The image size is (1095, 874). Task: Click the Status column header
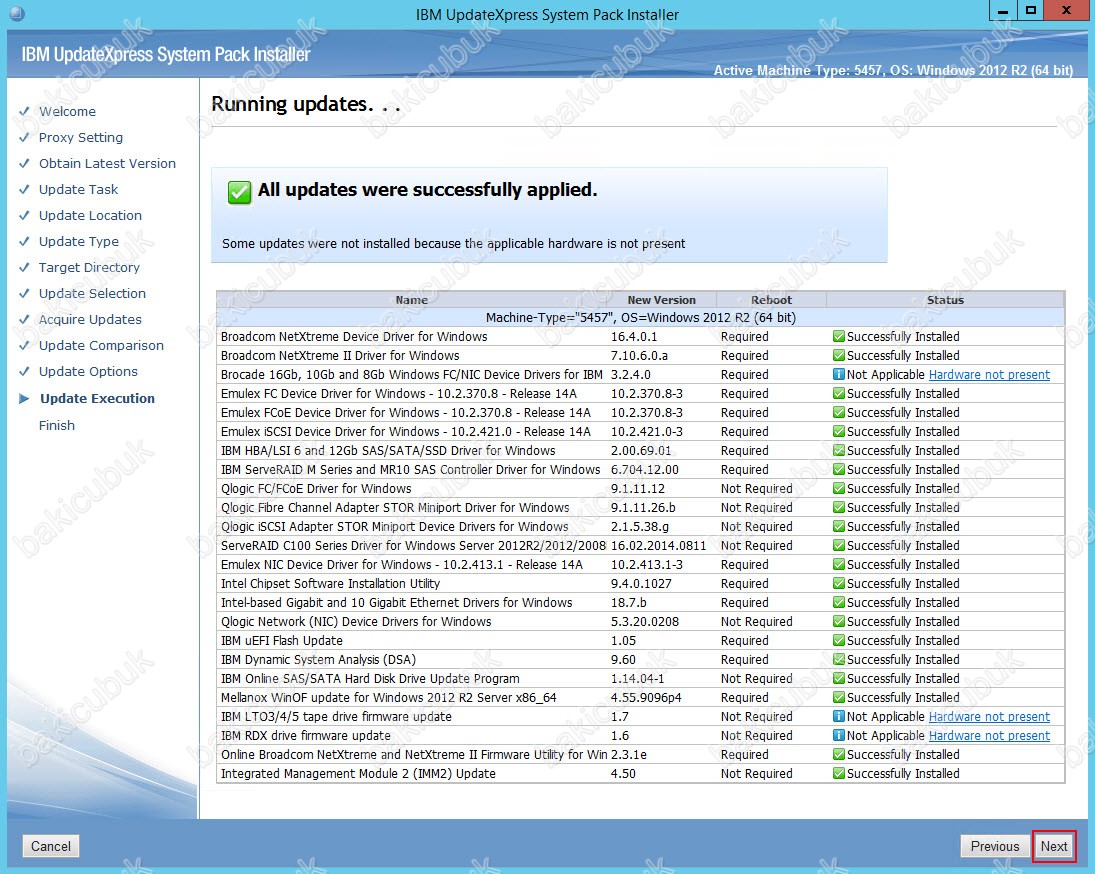pos(946,300)
